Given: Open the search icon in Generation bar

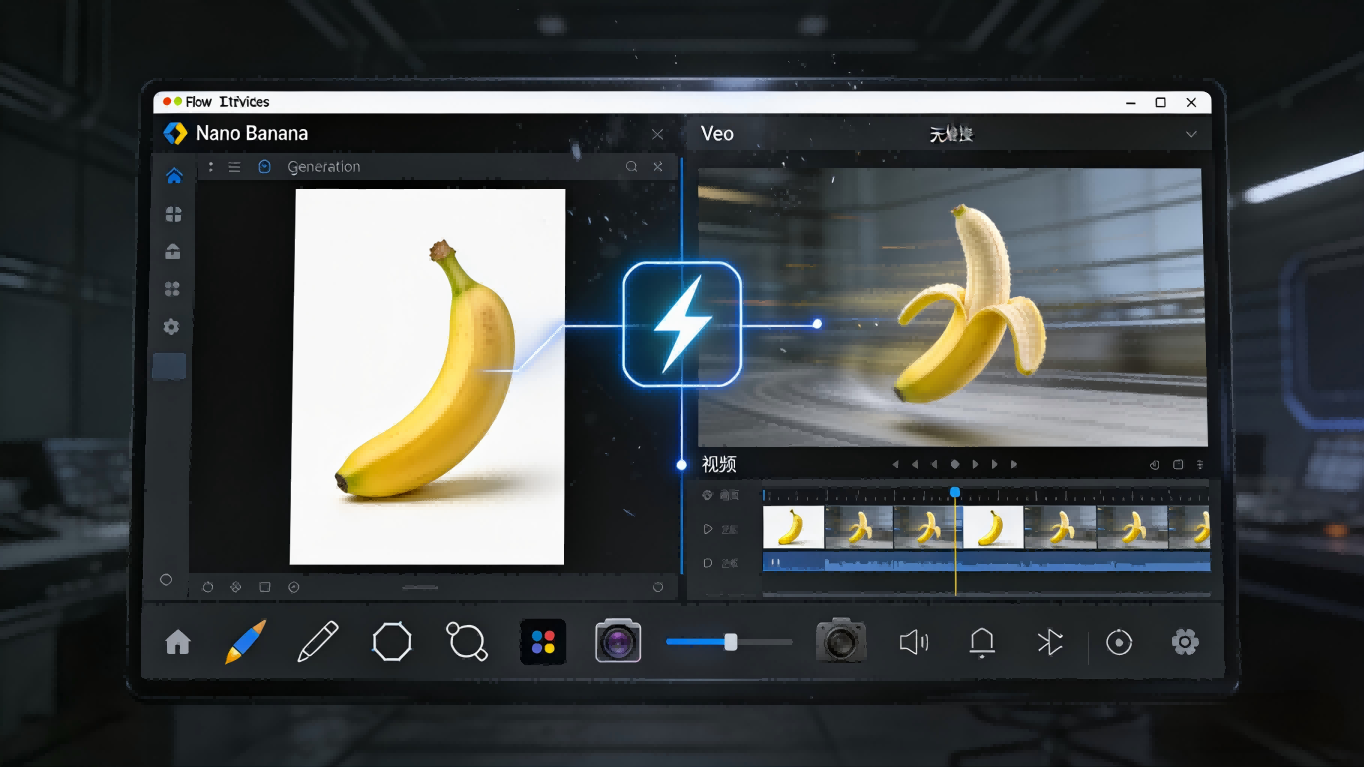Looking at the screenshot, I should pos(631,167).
